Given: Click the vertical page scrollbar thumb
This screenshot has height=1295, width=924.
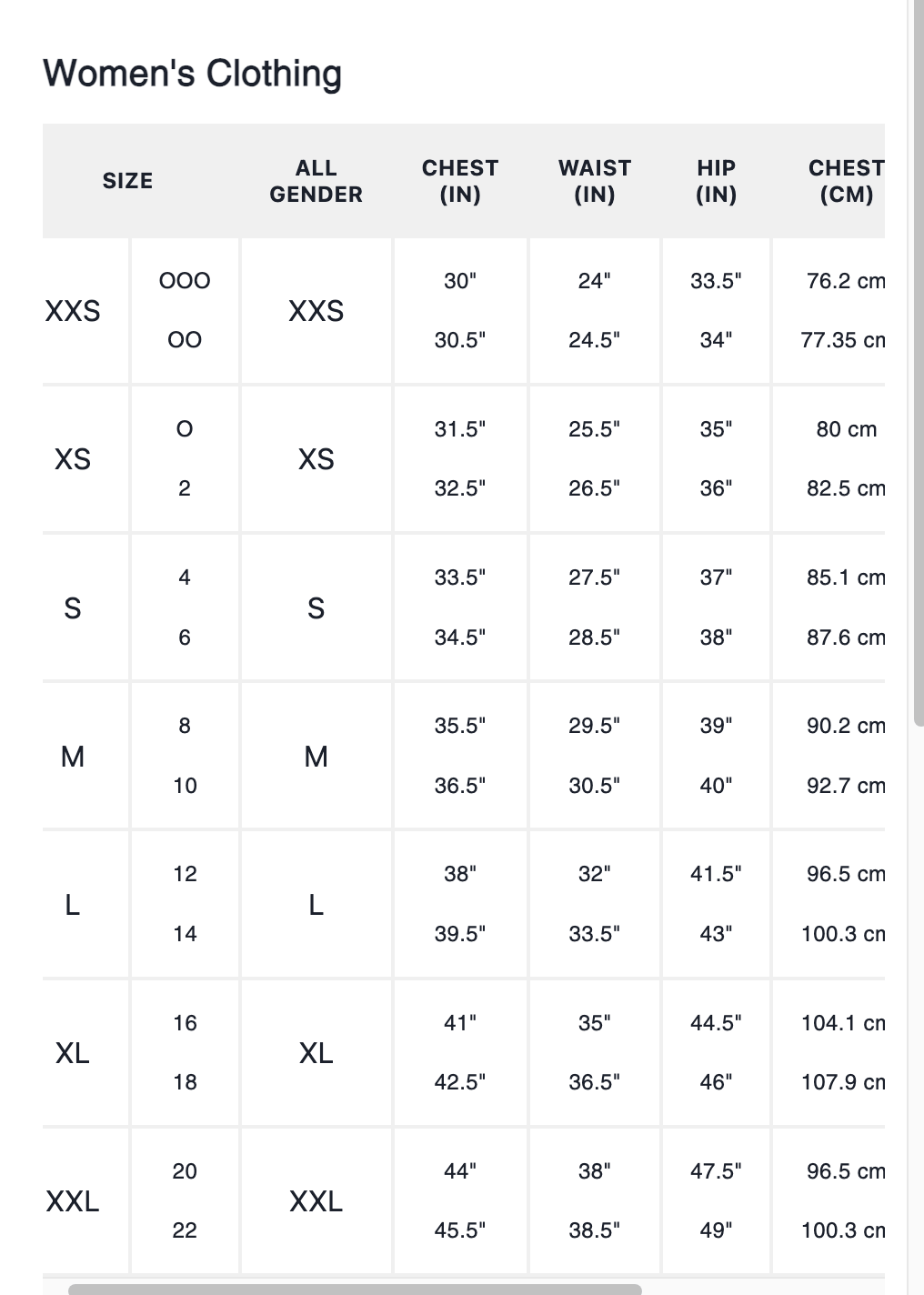Looking at the screenshot, I should click(x=919, y=364).
